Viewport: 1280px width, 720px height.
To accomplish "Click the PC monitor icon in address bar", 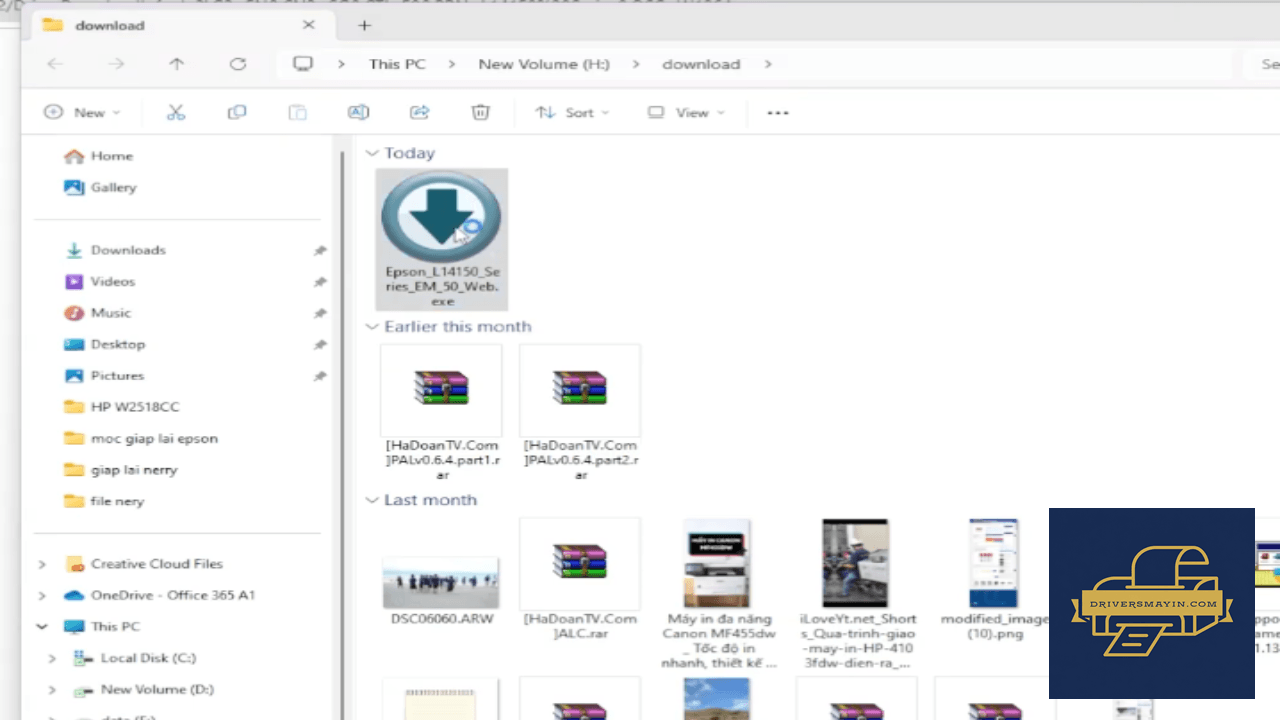I will coord(303,64).
